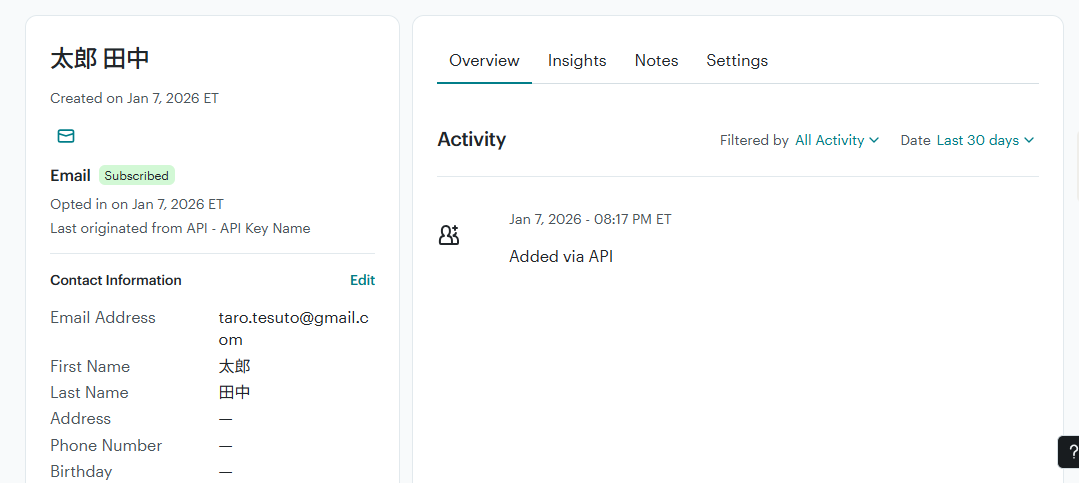Select the Settings tab

coord(737,61)
